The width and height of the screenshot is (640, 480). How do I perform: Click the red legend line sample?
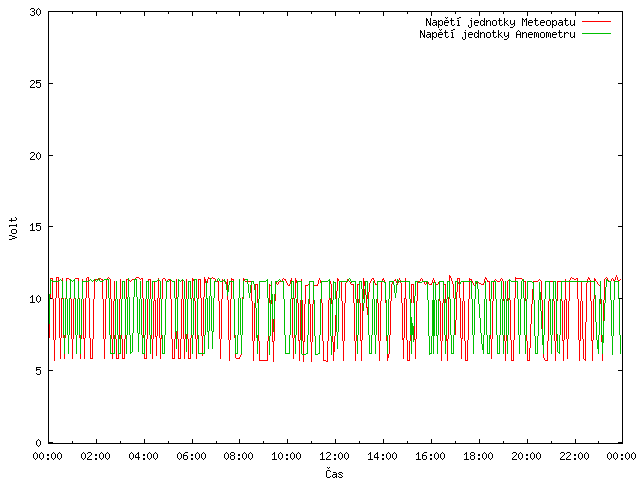pyautogui.click(x=596, y=21)
